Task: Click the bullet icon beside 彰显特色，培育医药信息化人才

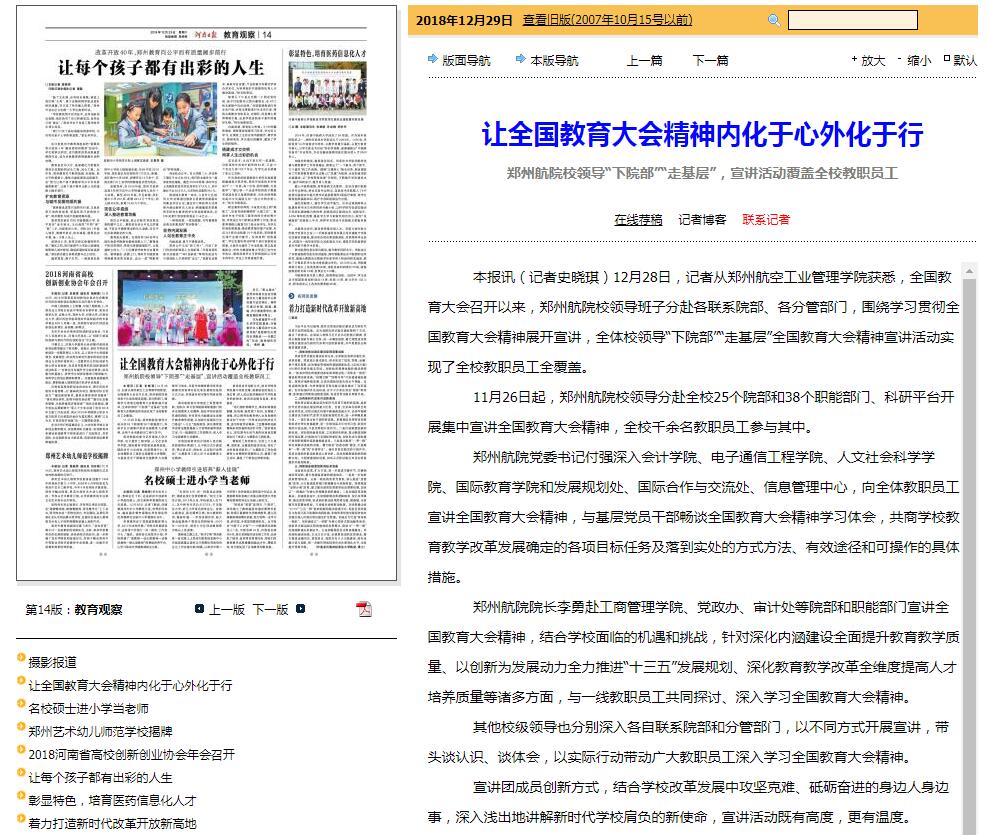Action: 21,796
